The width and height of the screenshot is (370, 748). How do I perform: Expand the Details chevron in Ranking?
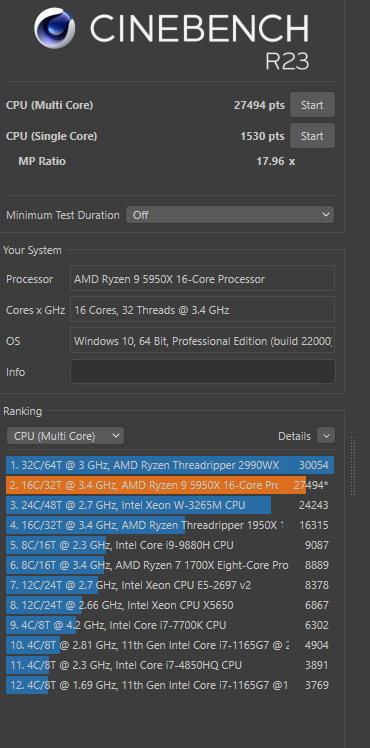326,436
